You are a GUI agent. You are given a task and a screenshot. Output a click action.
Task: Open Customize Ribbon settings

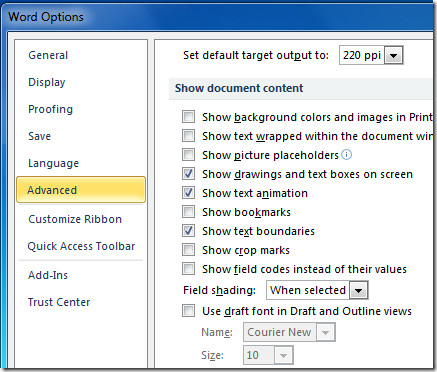75,219
